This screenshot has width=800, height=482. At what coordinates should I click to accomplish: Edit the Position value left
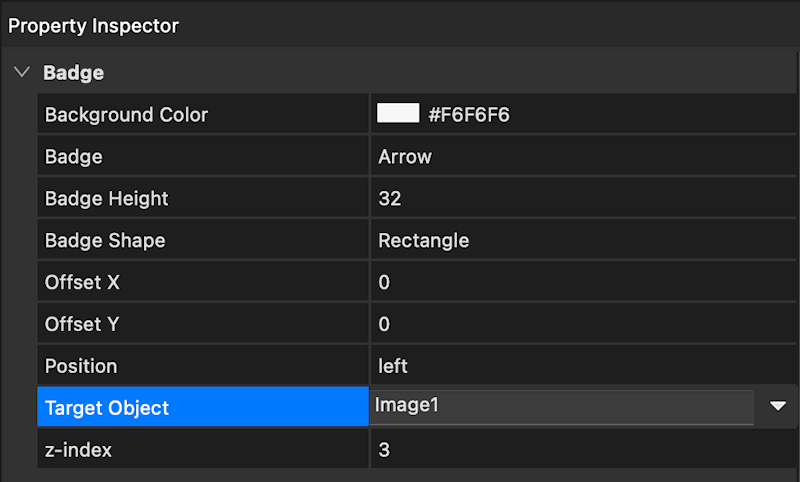[393, 366]
